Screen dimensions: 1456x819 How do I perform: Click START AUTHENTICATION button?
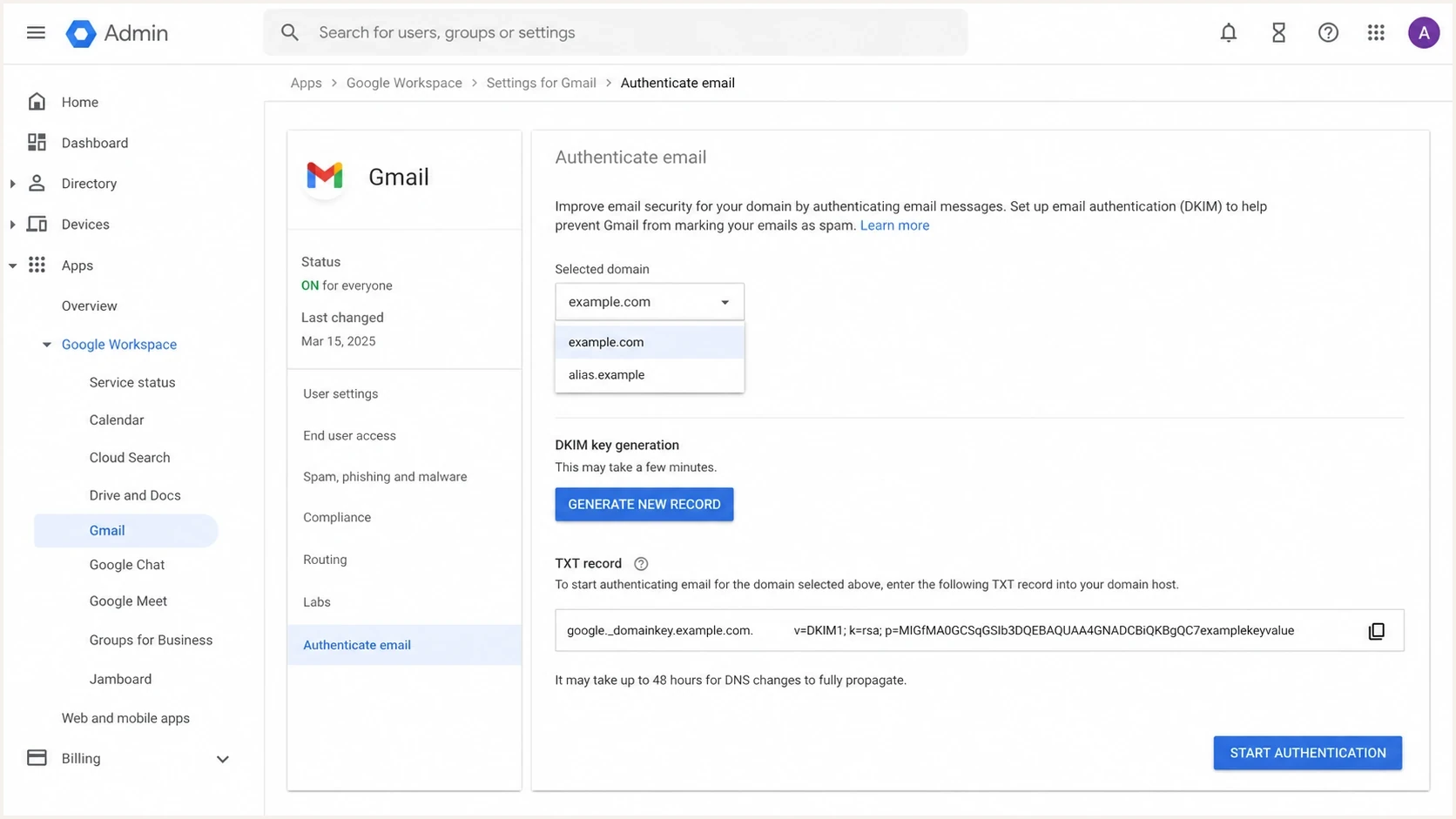coord(1308,753)
